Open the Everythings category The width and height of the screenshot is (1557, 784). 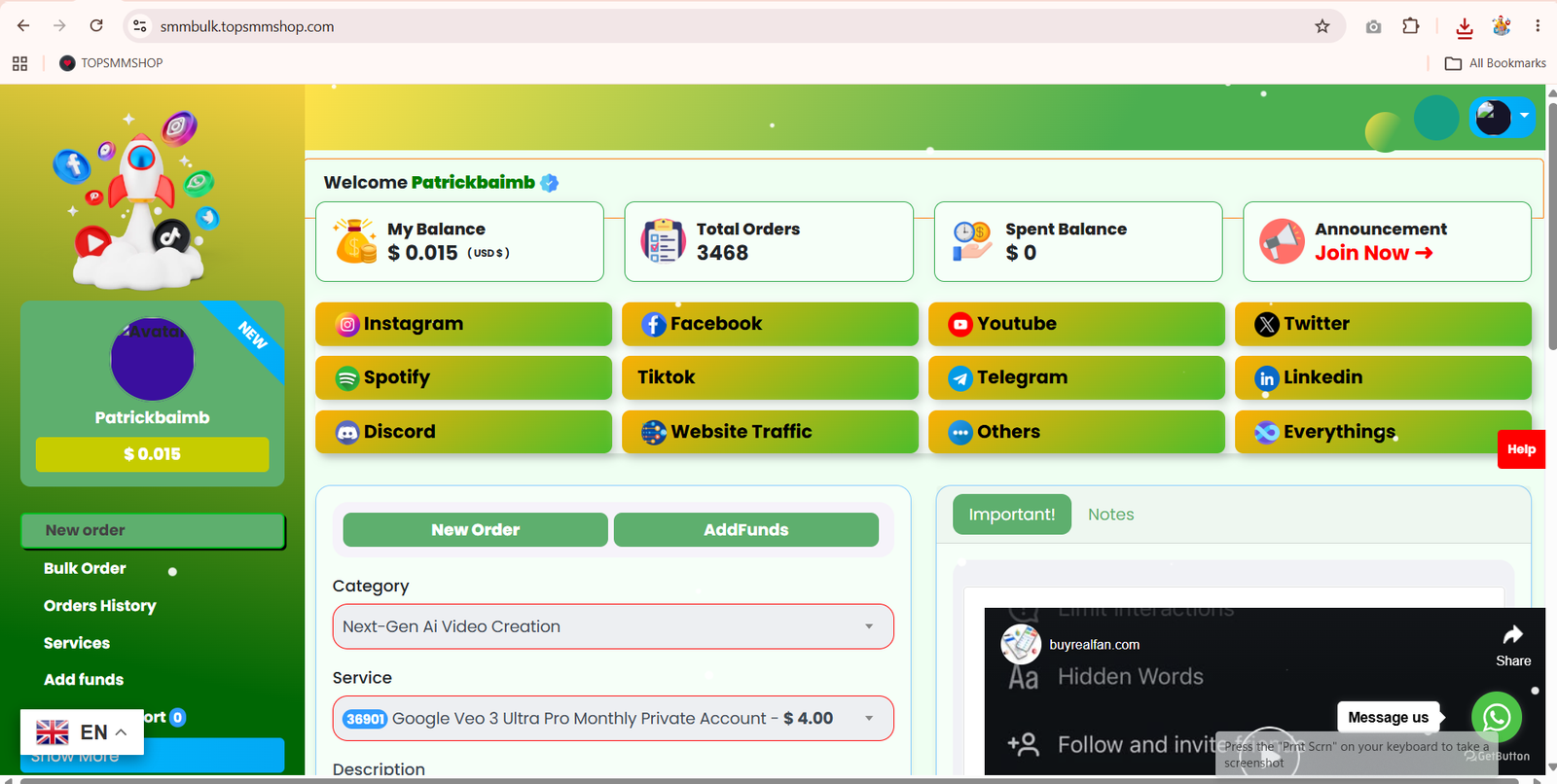pyautogui.click(x=1383, y=432)
